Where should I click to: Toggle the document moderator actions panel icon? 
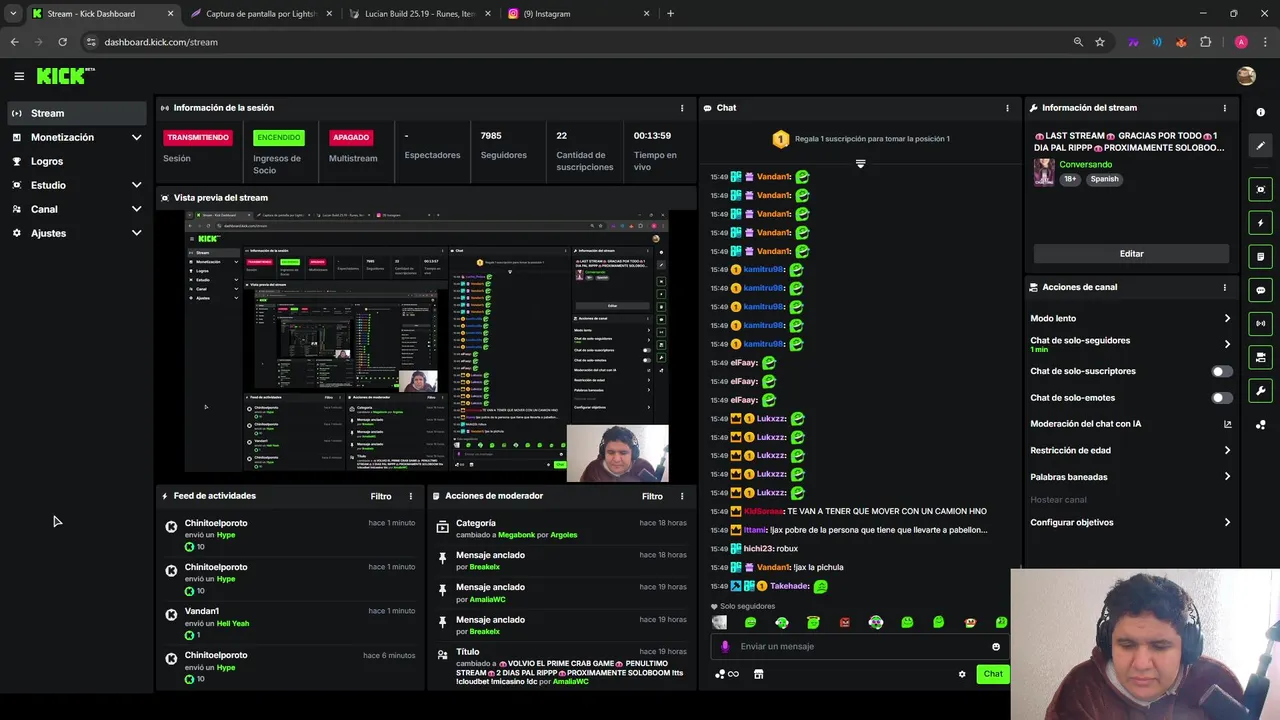pyautogui.click(x=1260, y=257)
